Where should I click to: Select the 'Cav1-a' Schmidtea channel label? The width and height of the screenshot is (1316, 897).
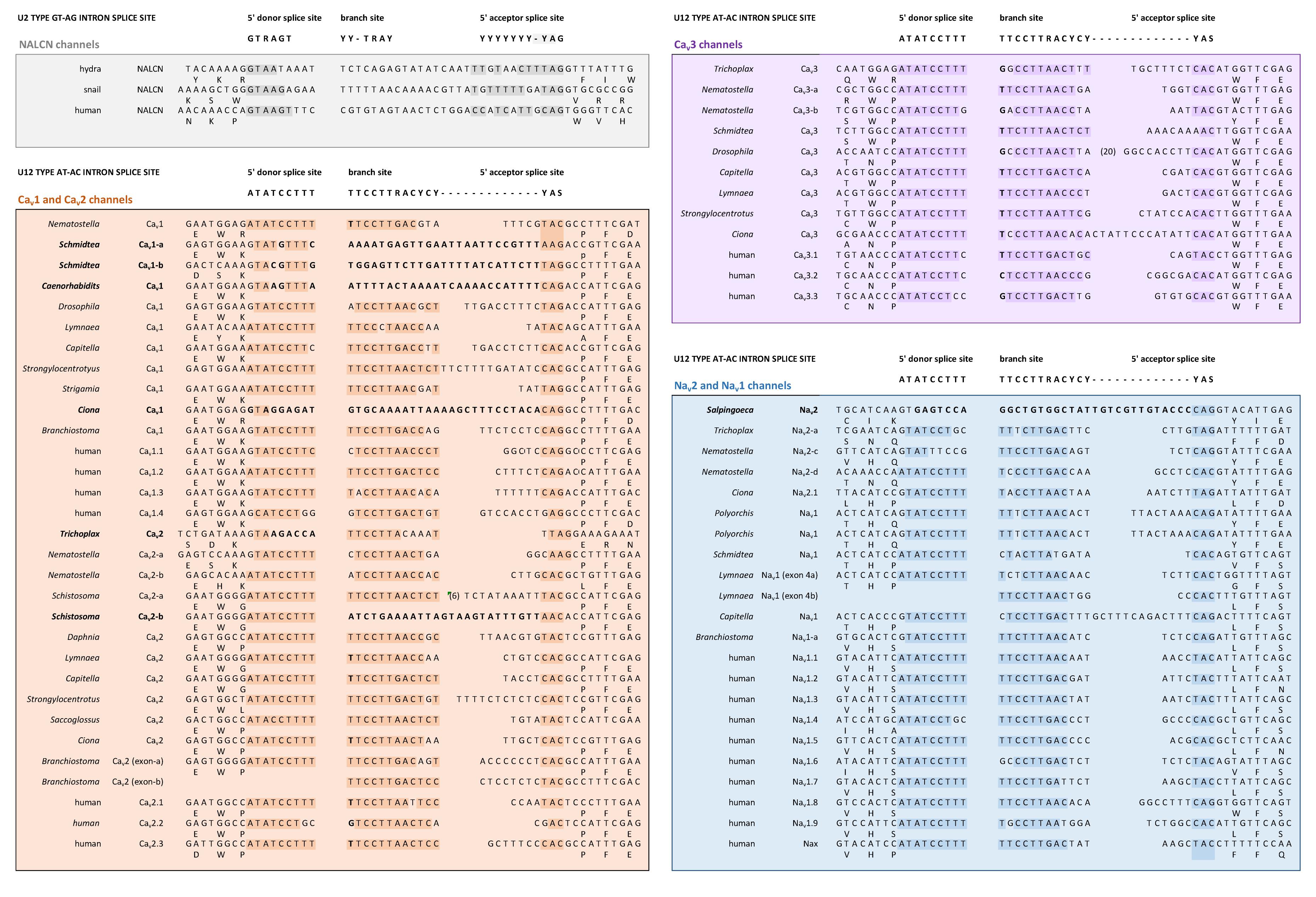[x=151, y=245]
